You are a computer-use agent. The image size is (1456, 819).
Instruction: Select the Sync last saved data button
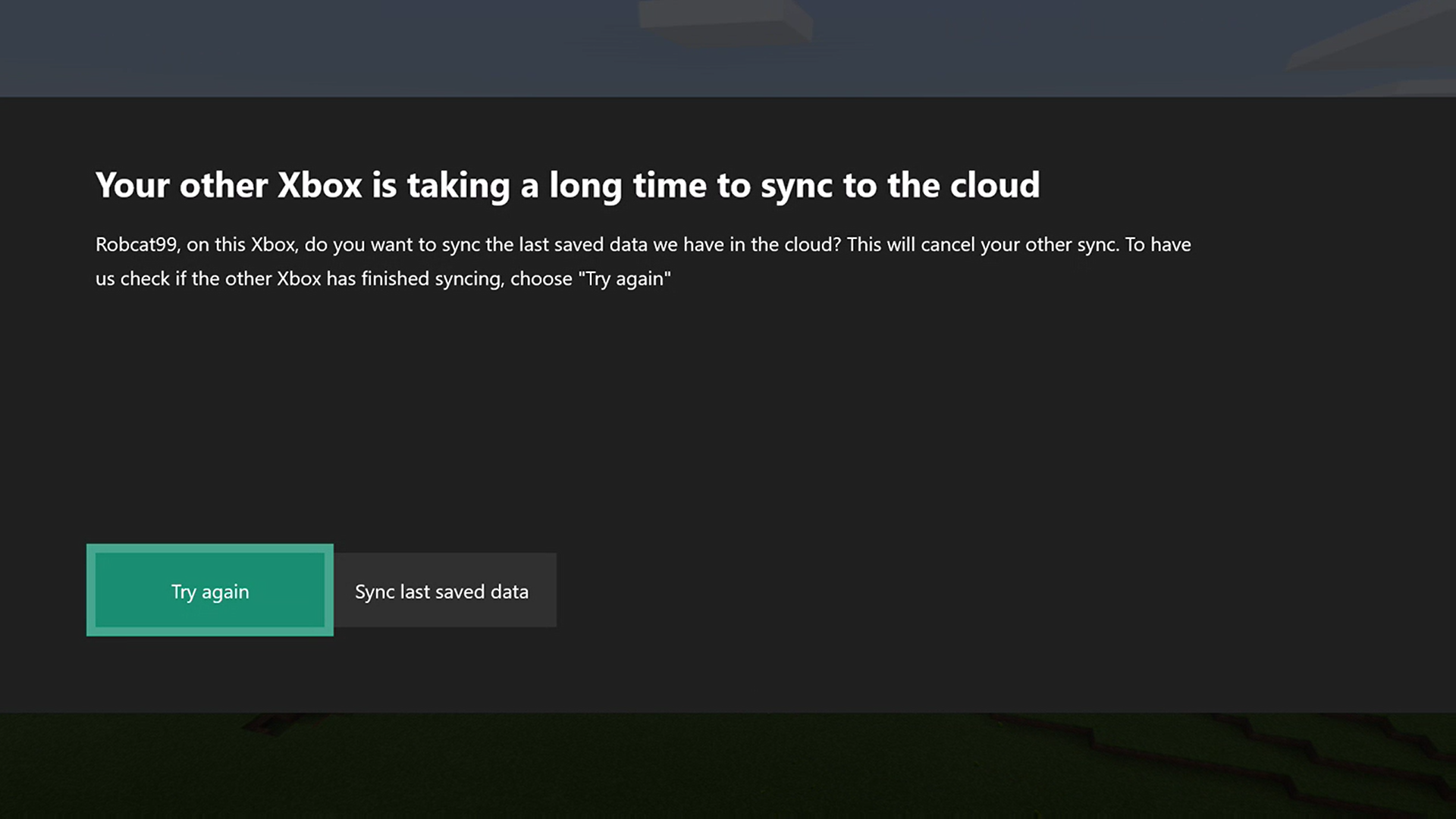pos(444,591)
